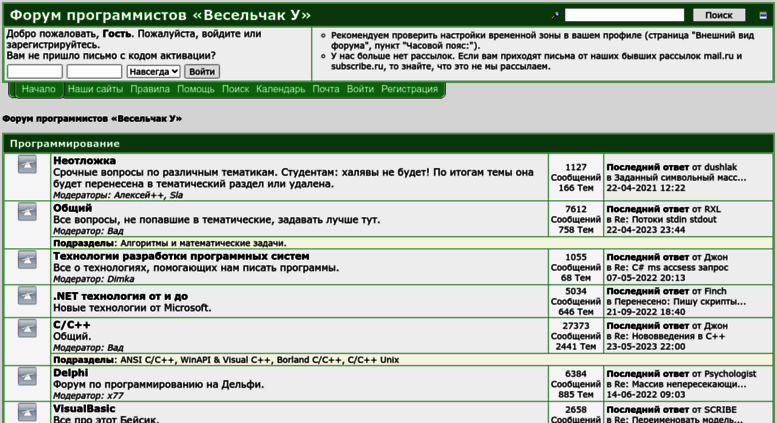The image size is (777, 423).
Task: Open last post Re: Потоки stdin stdout
Action: [x=665, y=219]
